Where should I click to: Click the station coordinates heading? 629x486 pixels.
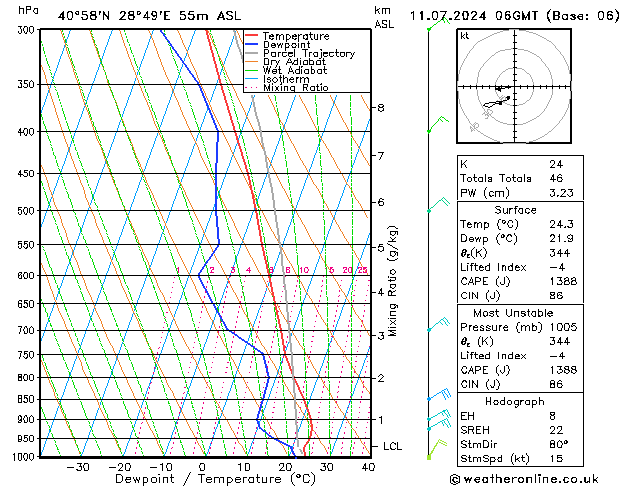[x=149, y=16]
